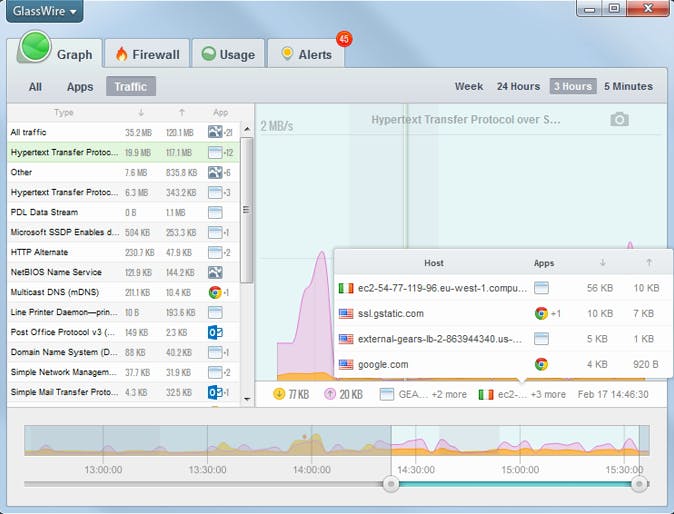Select the All traffic row
The height and width of the screenshot is (514, 674).
[x=123, y=132]
